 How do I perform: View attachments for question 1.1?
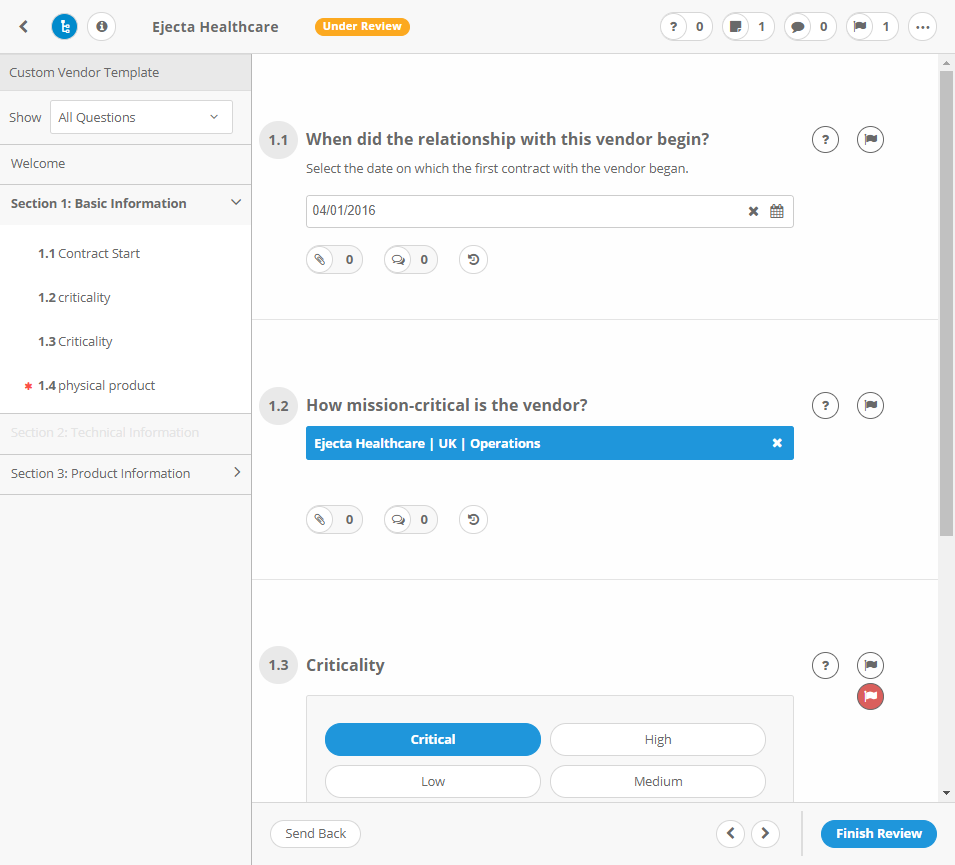point(334,259)
